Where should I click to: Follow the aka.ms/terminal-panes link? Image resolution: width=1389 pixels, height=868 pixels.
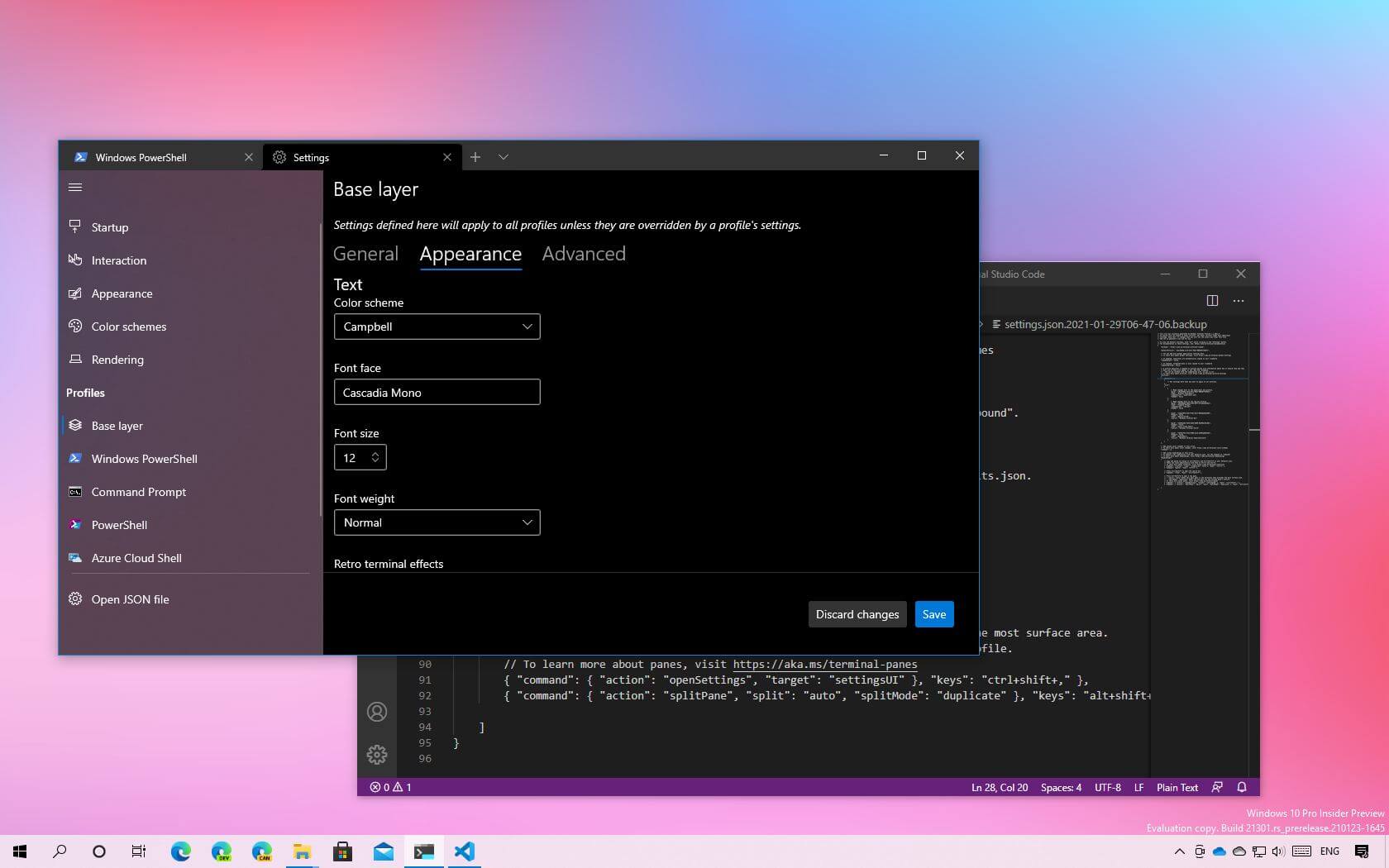(x=823, y=664)
